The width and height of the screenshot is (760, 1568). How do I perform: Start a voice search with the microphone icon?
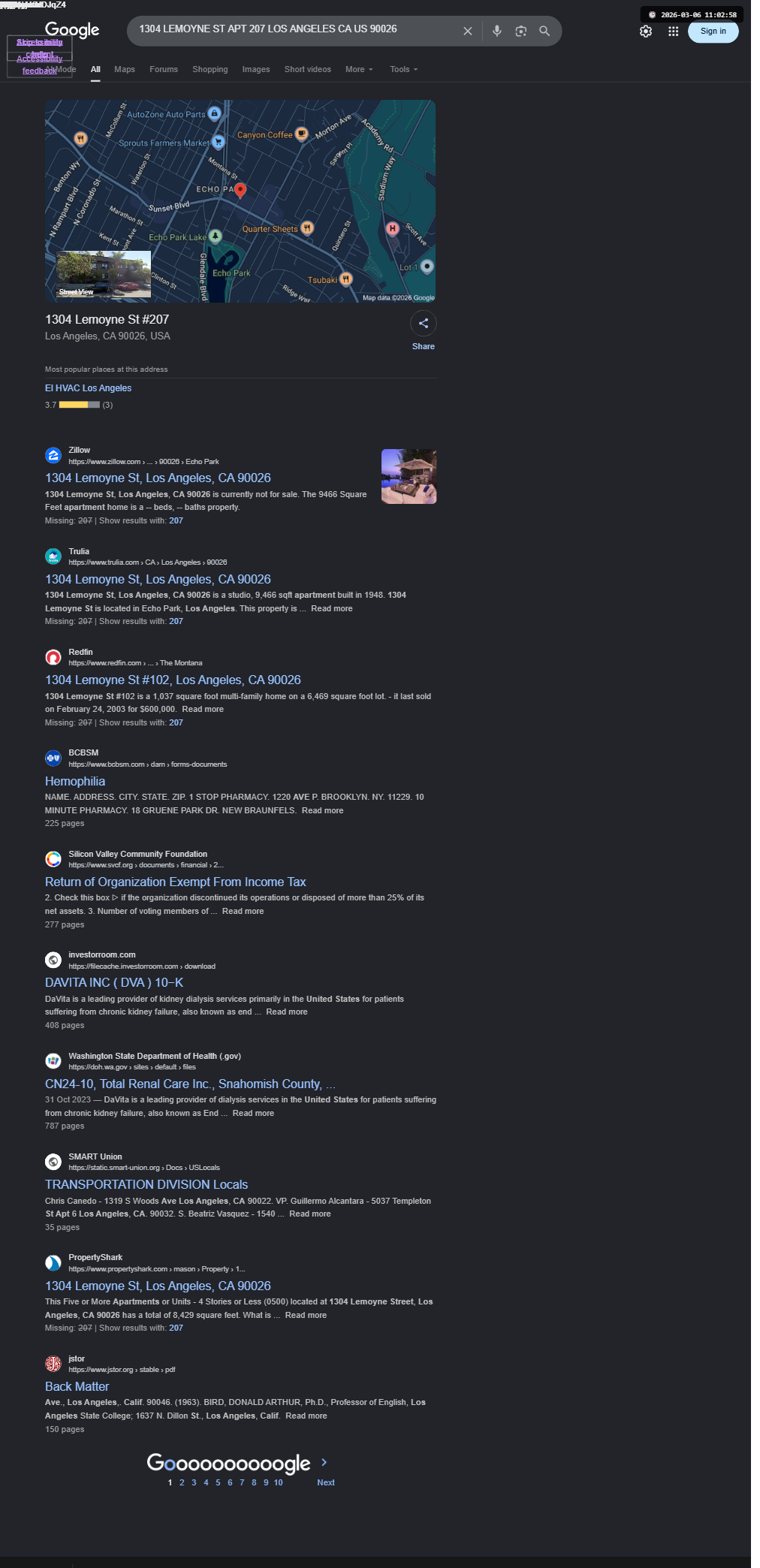coord(496,31)
